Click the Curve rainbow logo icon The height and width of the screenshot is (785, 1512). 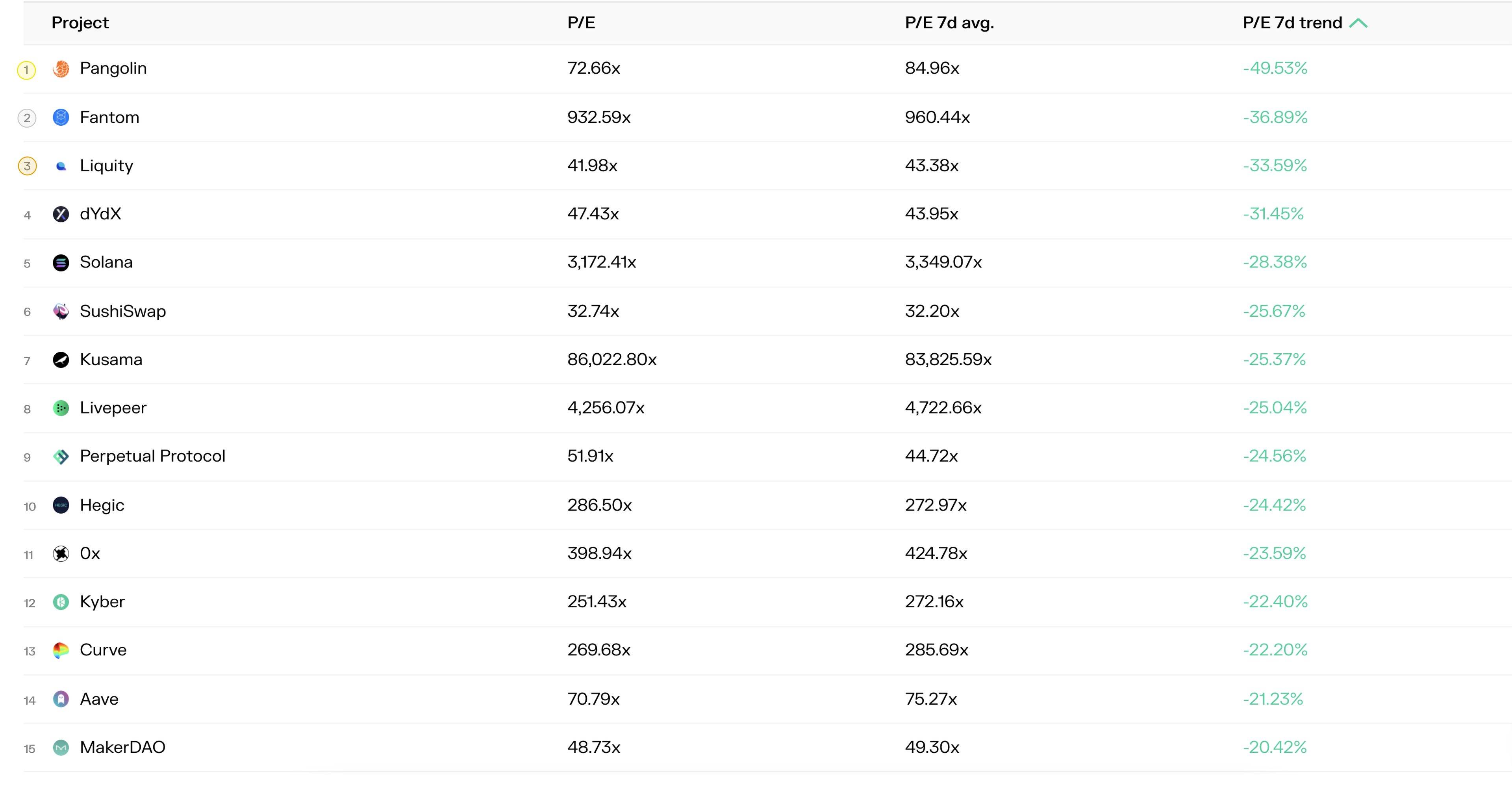point(61,651)
